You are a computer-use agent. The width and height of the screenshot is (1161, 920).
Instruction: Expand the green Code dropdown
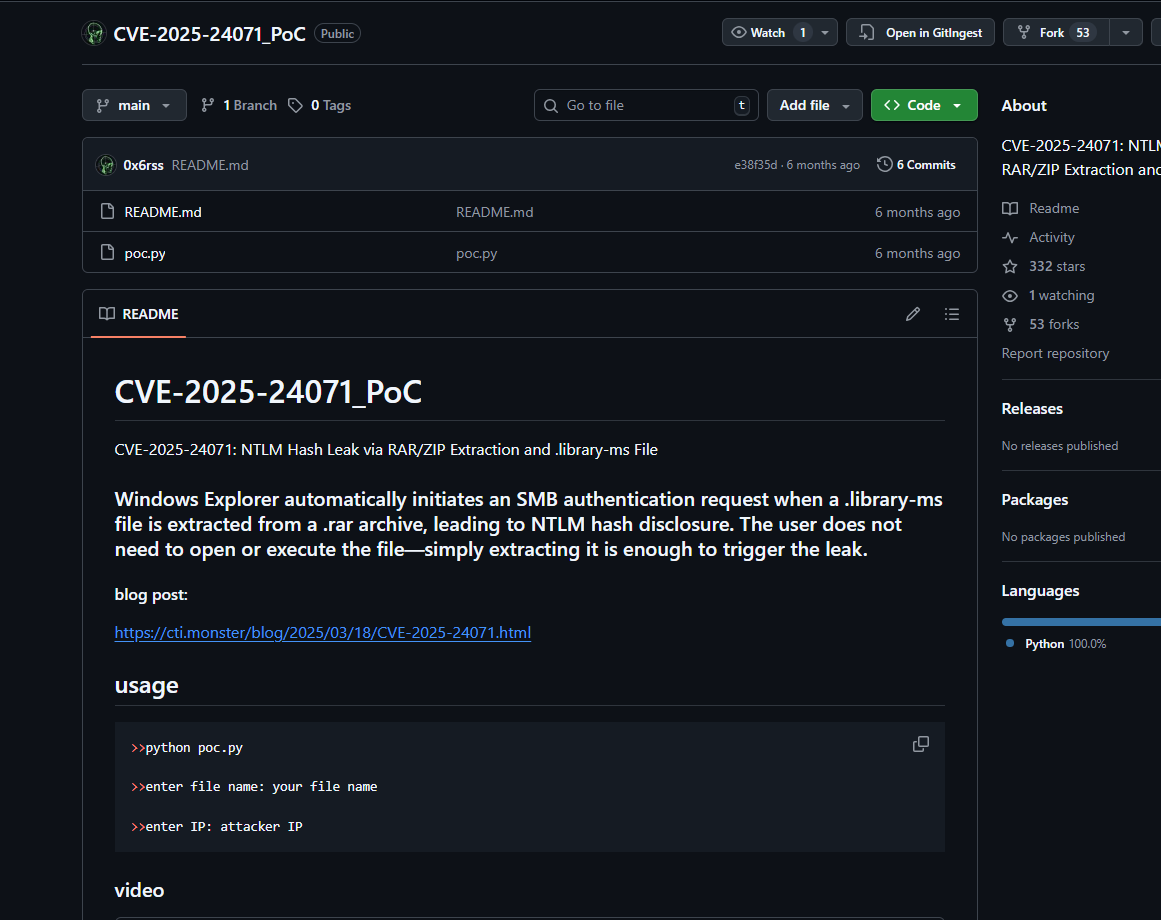click(923, 105)
